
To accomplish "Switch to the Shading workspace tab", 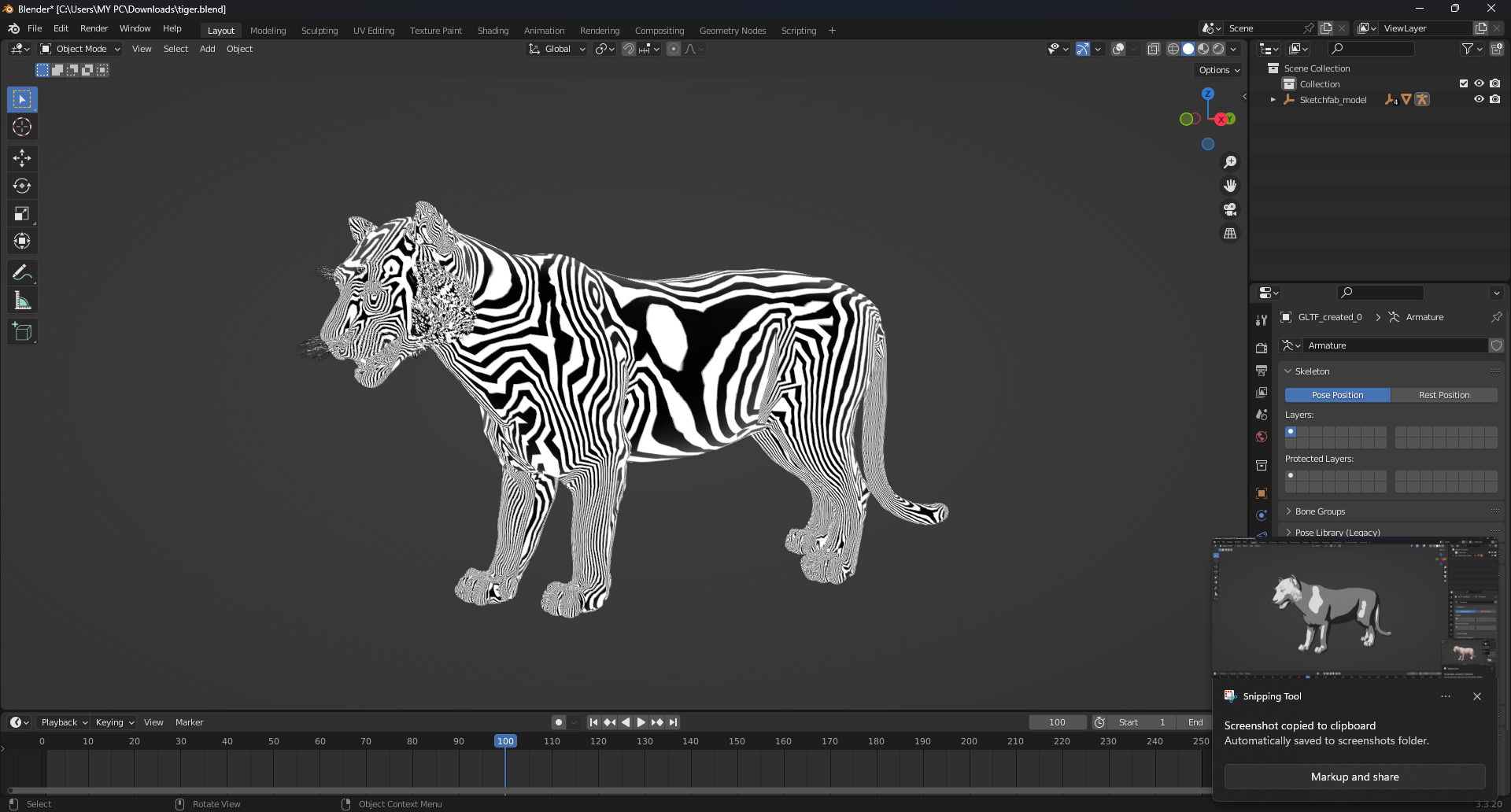I will (493, 31).
